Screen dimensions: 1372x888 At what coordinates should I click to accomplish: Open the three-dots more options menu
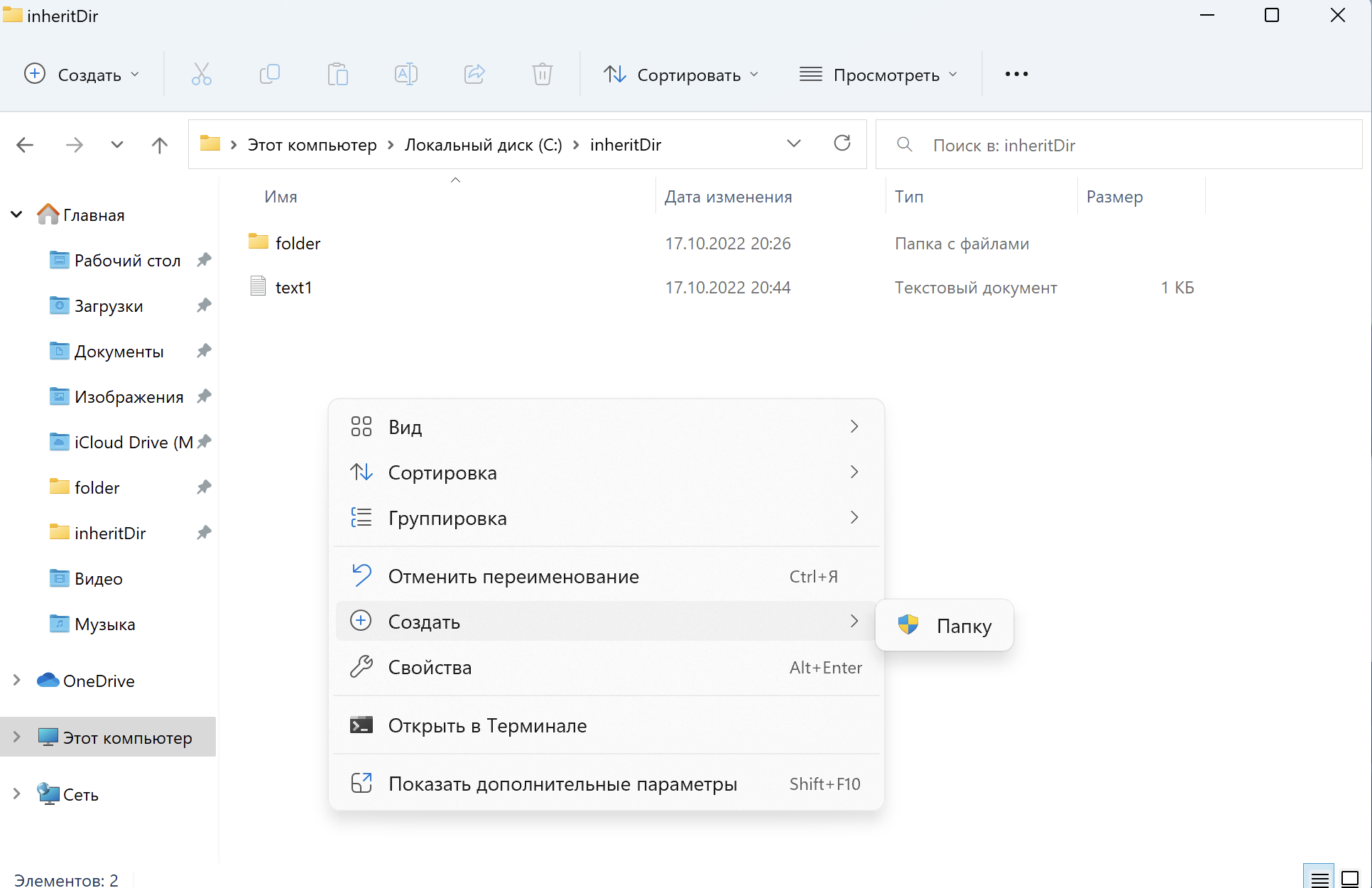point(1016,74)
